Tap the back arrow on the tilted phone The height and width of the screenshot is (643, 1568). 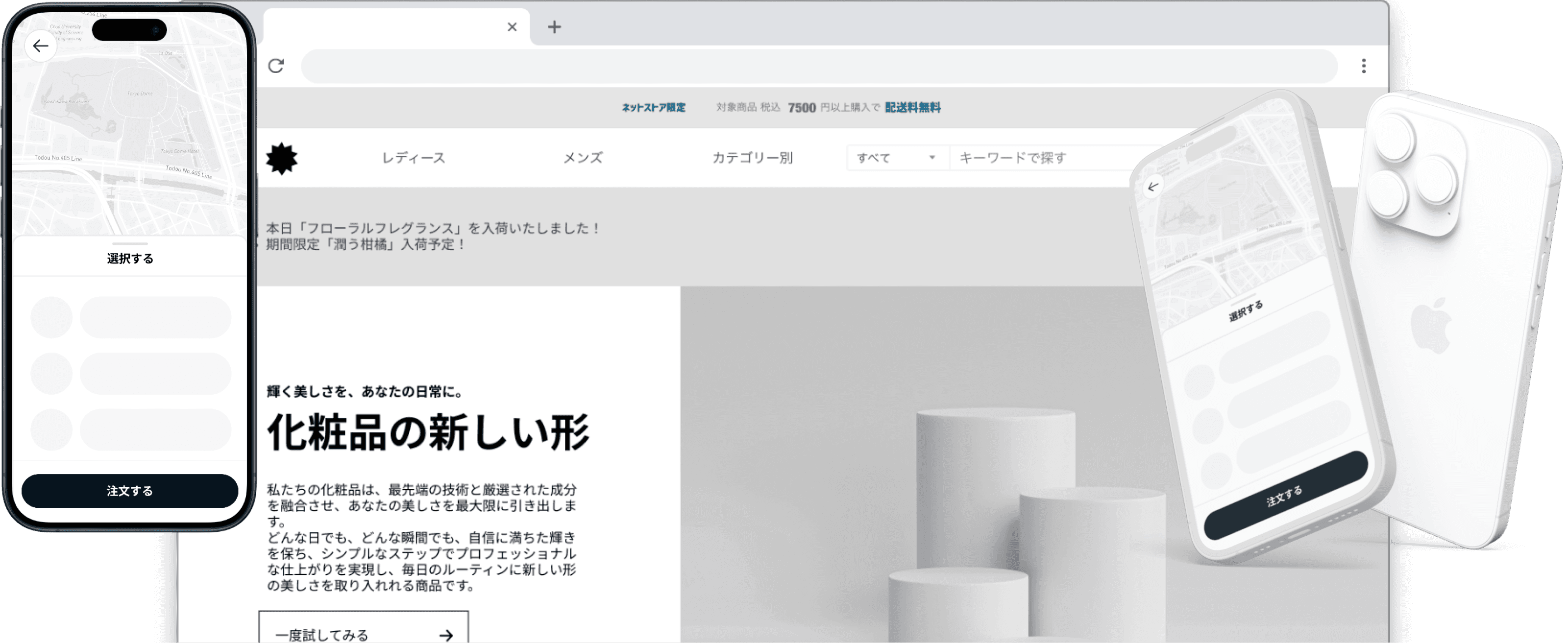(1153, 187)
